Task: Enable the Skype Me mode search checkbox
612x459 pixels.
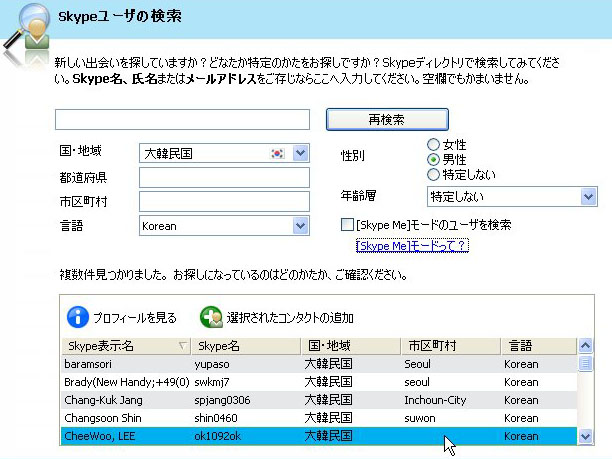Action: coord(347,225)
